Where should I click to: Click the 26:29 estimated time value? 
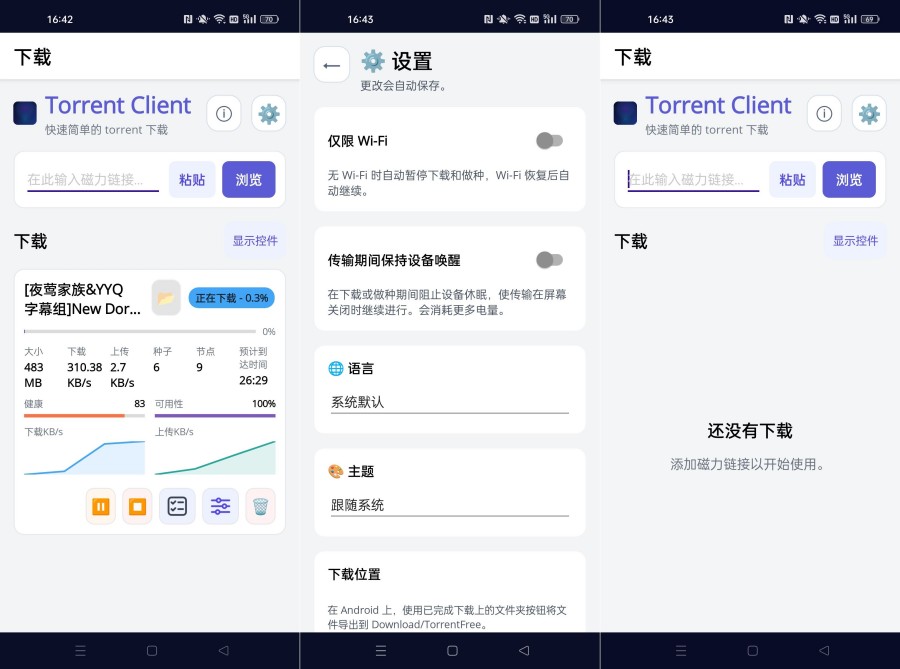pyautogui.click(x=254, y=380)
